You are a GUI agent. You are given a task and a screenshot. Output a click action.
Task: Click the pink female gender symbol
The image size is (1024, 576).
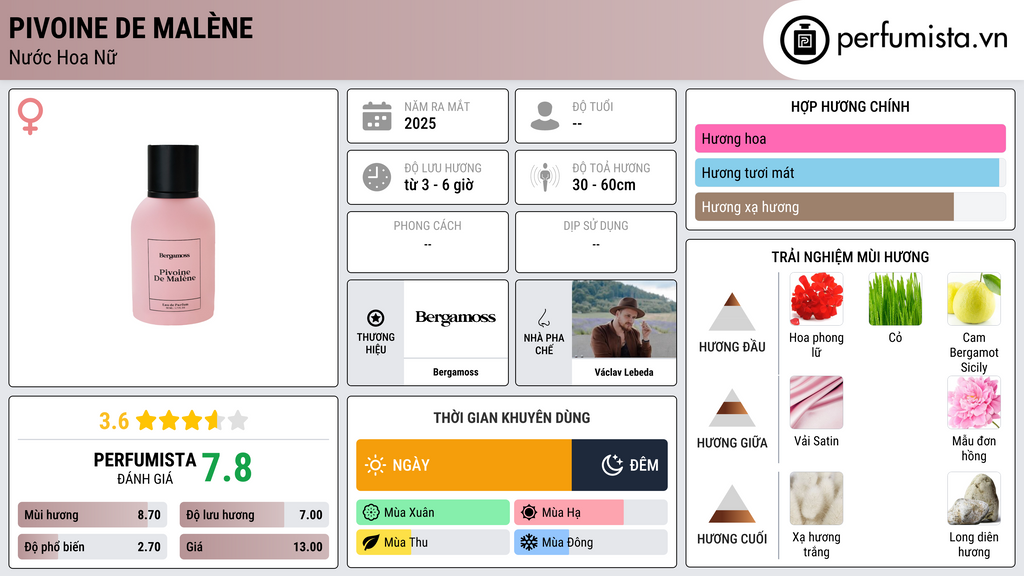(30, 116)
